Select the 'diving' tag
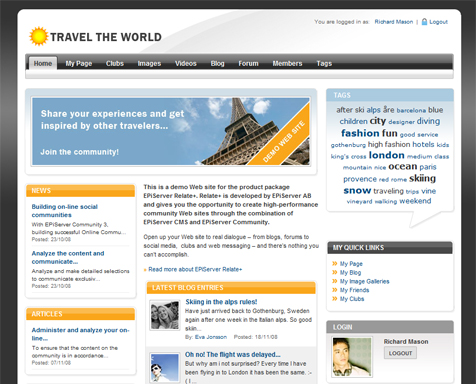The height and width of the screenshot is (384, 476). pos(428,121)
